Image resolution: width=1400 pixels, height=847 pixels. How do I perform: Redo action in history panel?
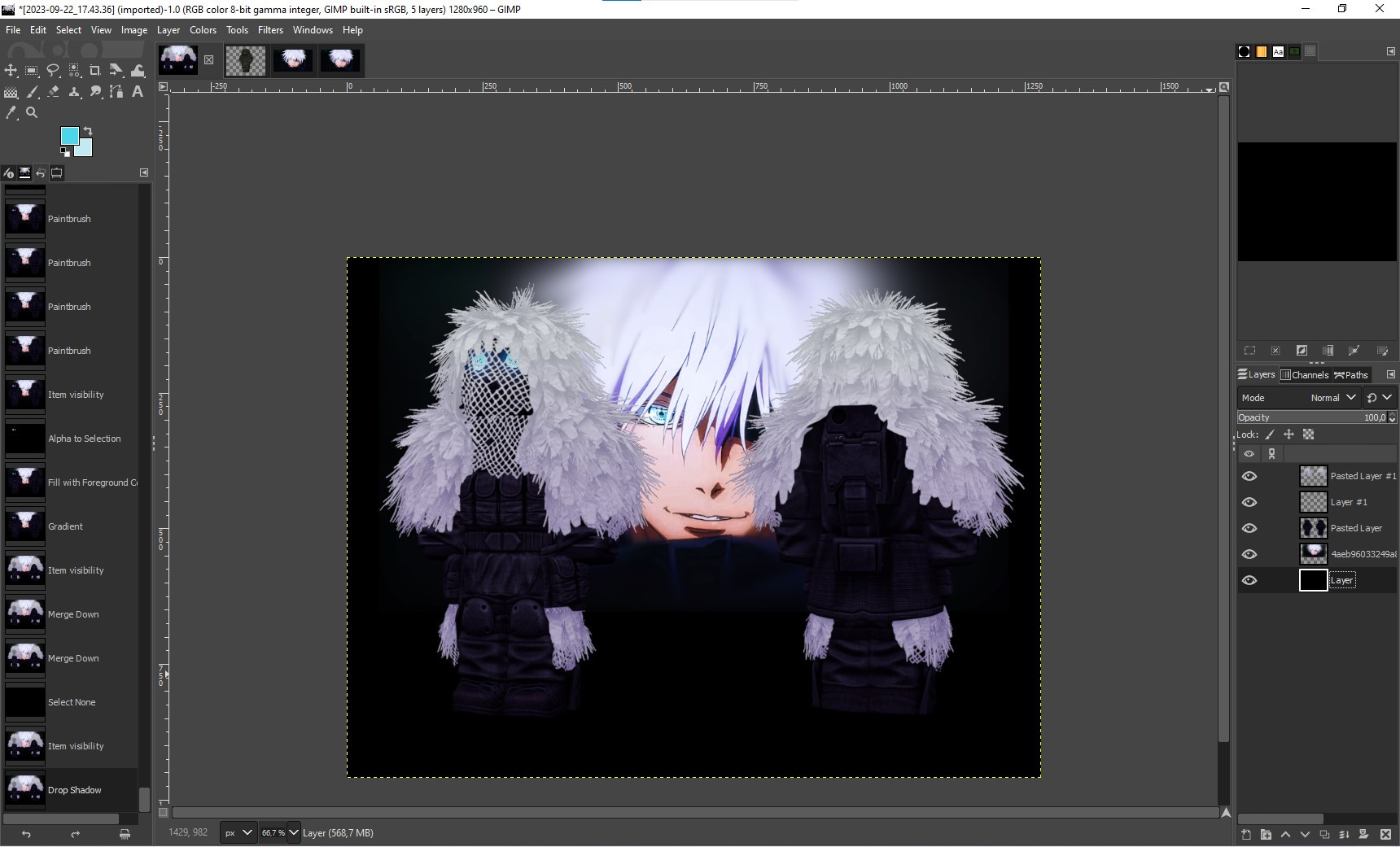75,834
